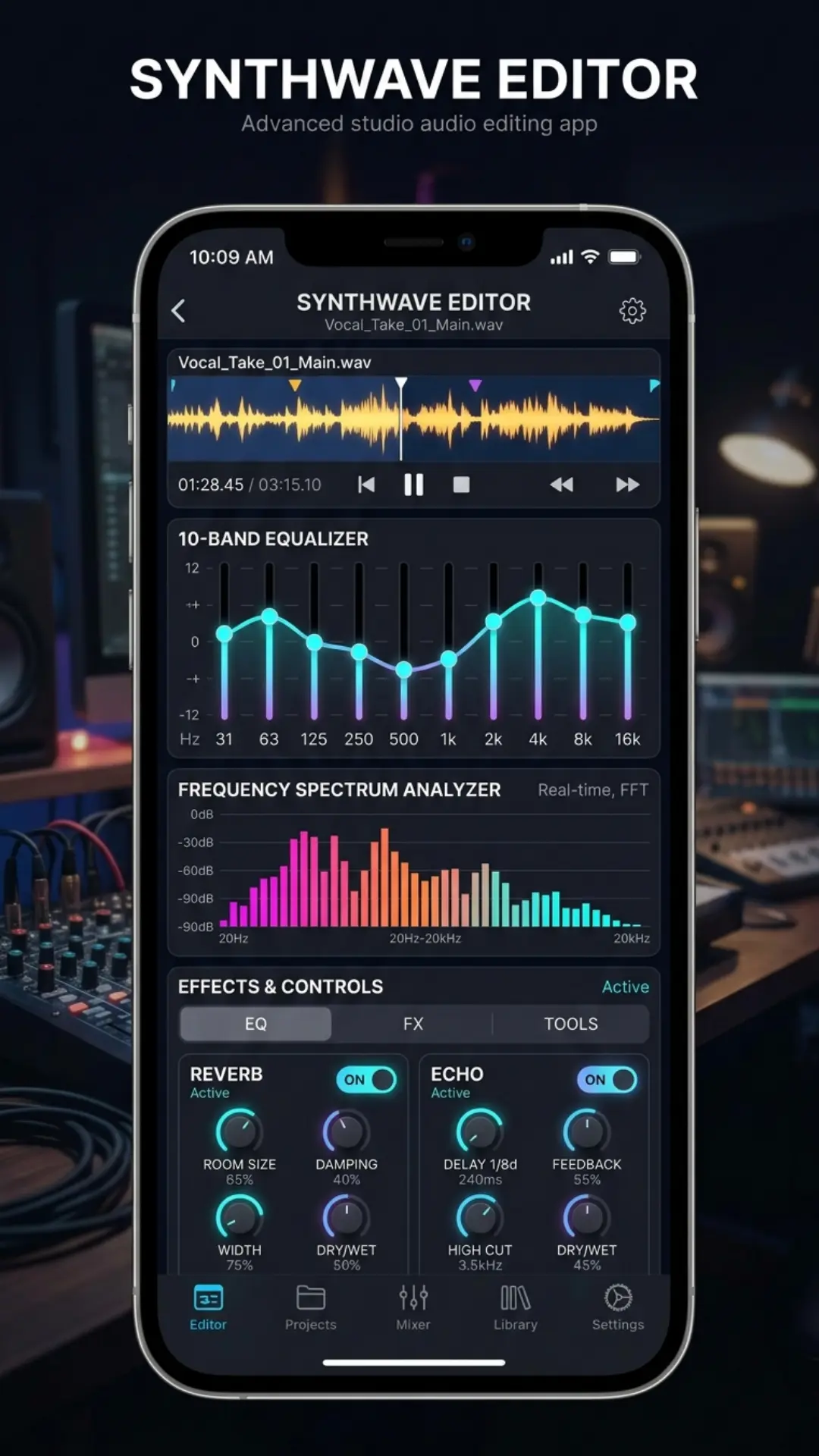
Task: Go back using the header back chevron
Action: pyautogui.click(x=178, y=310)
